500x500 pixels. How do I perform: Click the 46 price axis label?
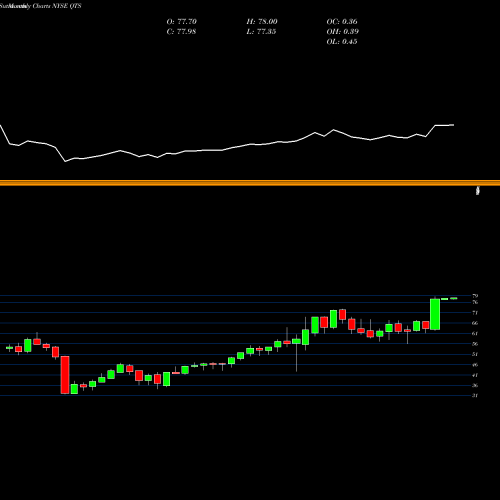point(475,365)
